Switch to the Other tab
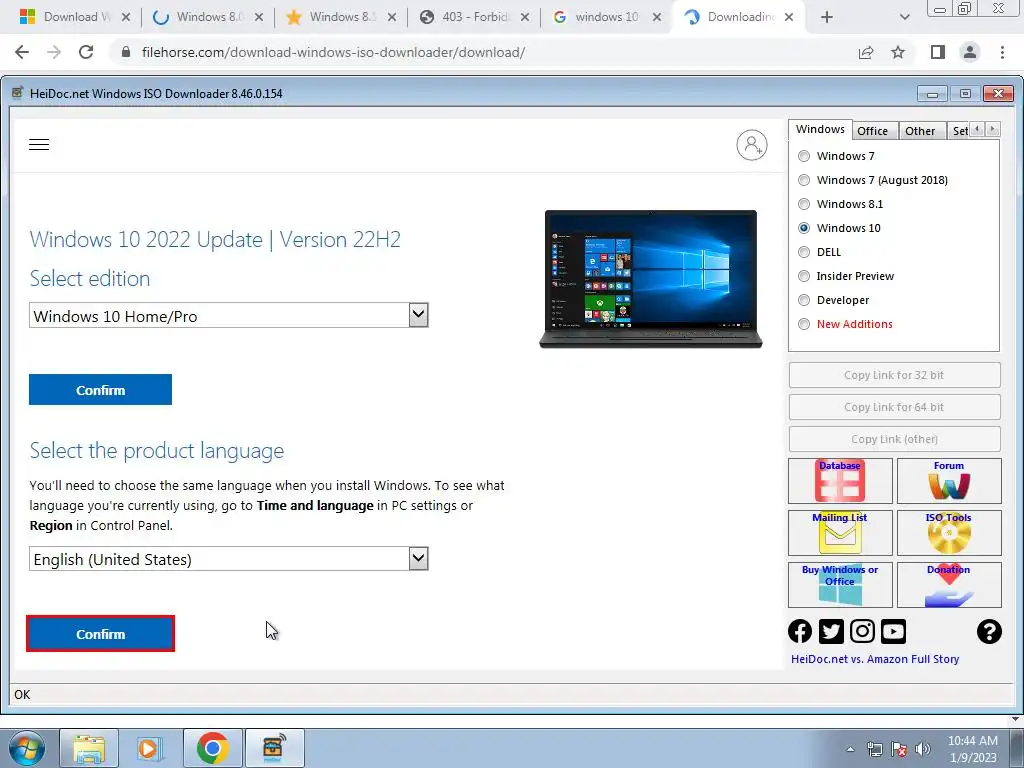Image resolution: width=1024 pixels, height=768 pixels. pyautogui.click(x=920, y=131)
